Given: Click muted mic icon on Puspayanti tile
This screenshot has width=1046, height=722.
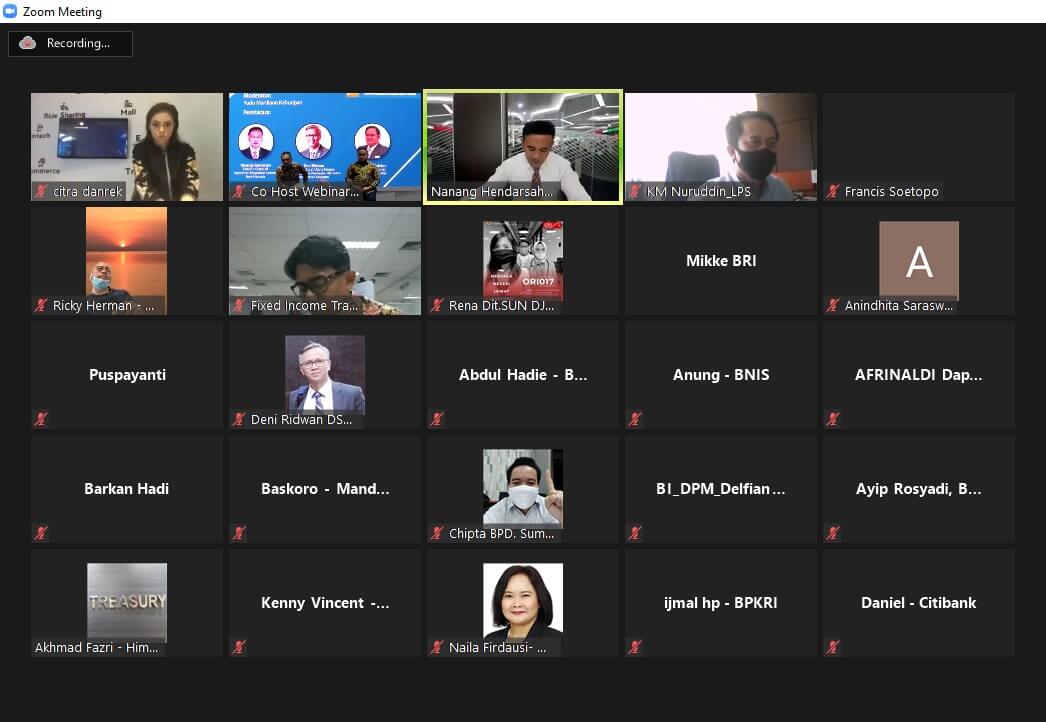Looking at the screenshot, I should click(x=41, y=419).
